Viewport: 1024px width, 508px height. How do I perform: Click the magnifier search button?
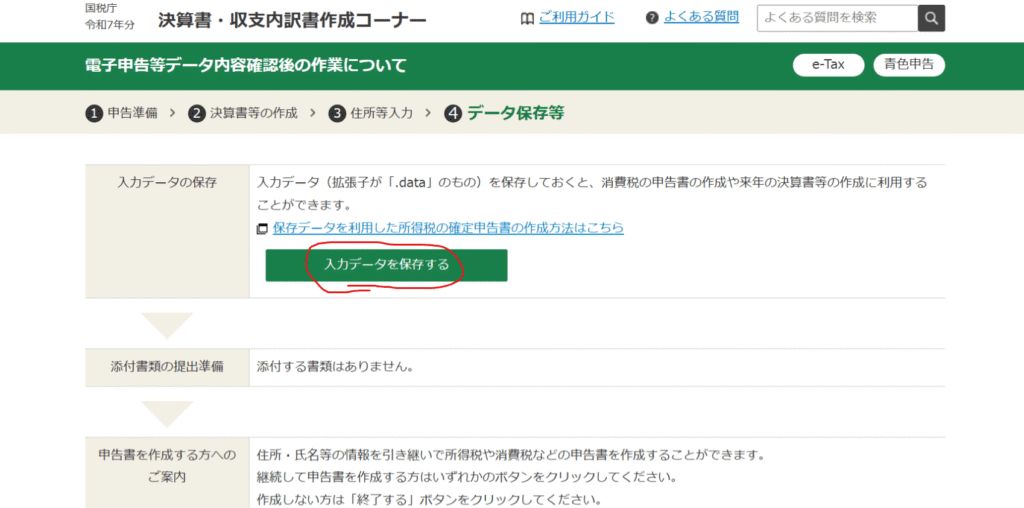(931, 18)
